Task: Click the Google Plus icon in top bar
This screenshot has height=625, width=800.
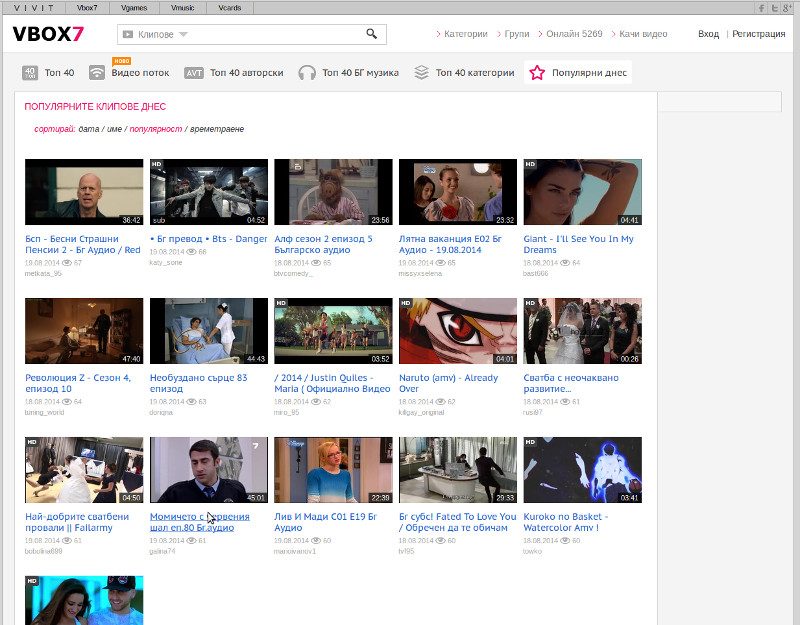Action: tap(789, 7)
